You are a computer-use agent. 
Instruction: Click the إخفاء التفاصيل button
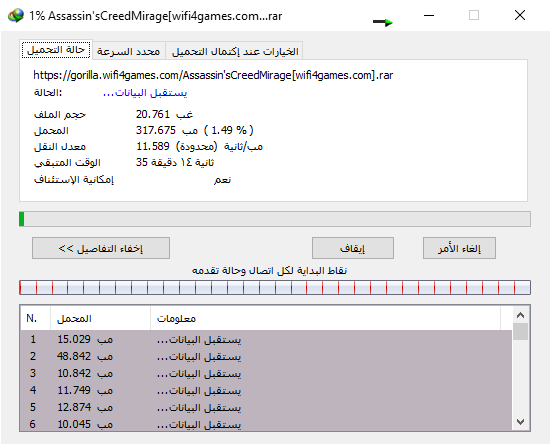click(x=101, y=248)
